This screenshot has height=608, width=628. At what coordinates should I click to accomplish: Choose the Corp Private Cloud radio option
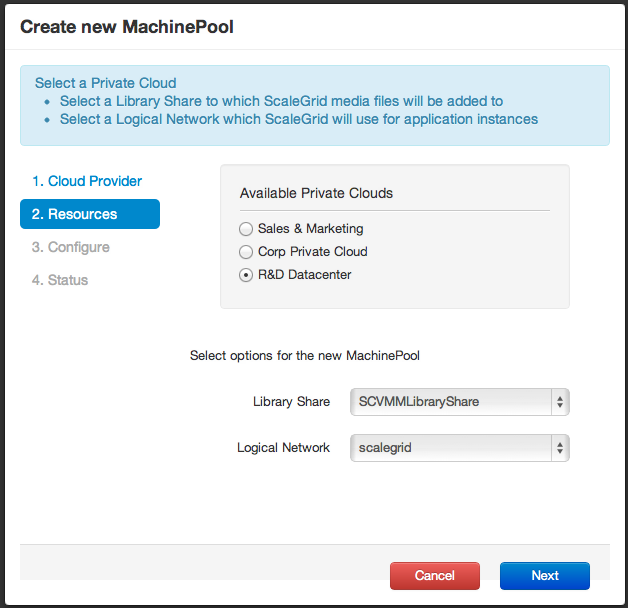pos(247,252)
